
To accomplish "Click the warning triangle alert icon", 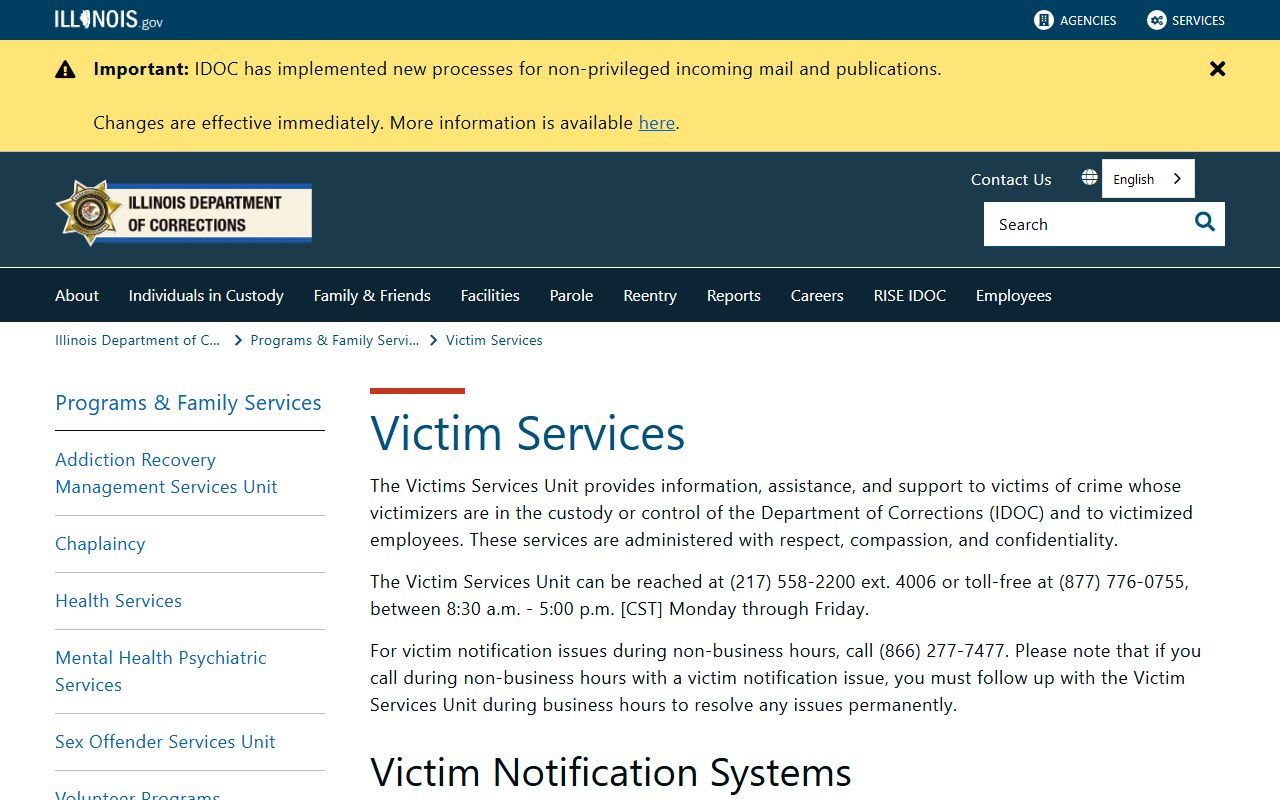I will 65,69.
